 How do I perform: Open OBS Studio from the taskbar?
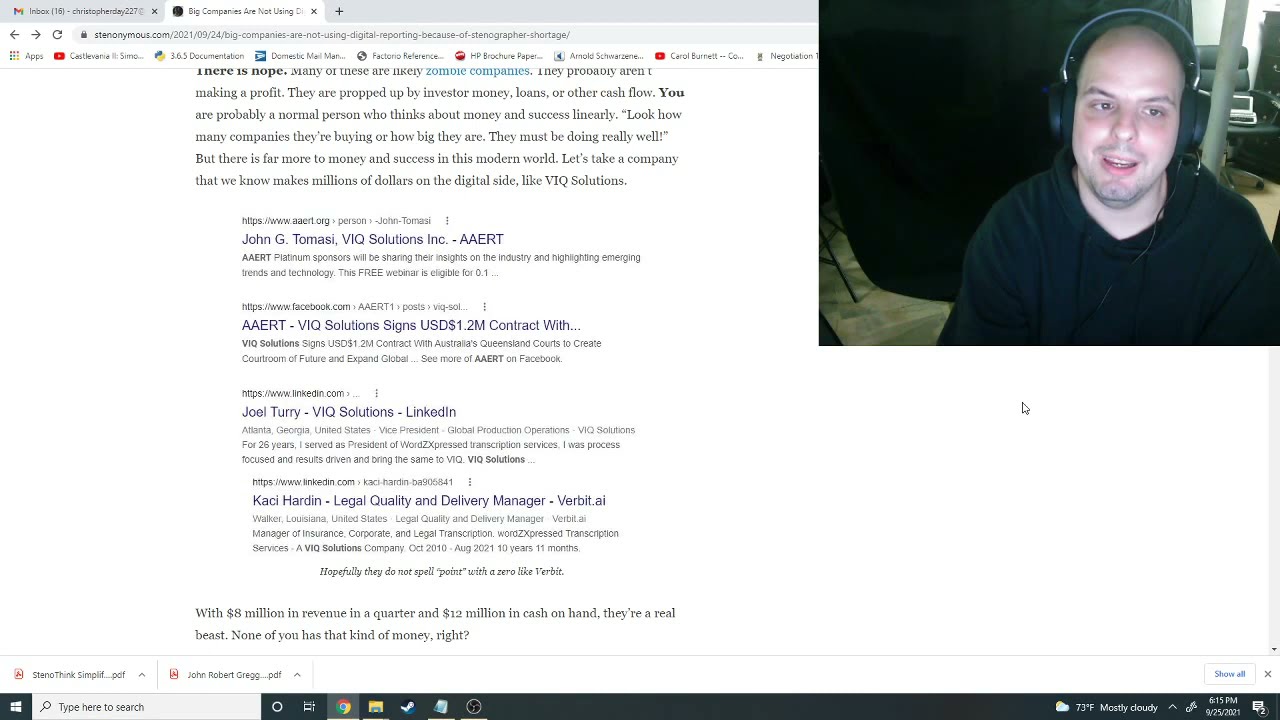tap(474, 707)
